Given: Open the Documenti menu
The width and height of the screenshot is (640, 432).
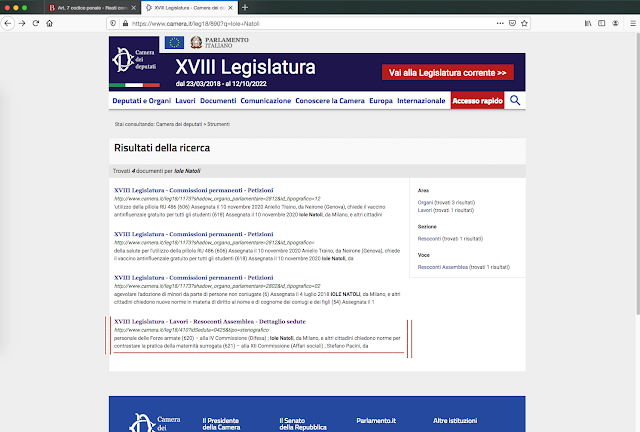Looking at the screenshot, I should pyautogui.click(x=218, y=100).
